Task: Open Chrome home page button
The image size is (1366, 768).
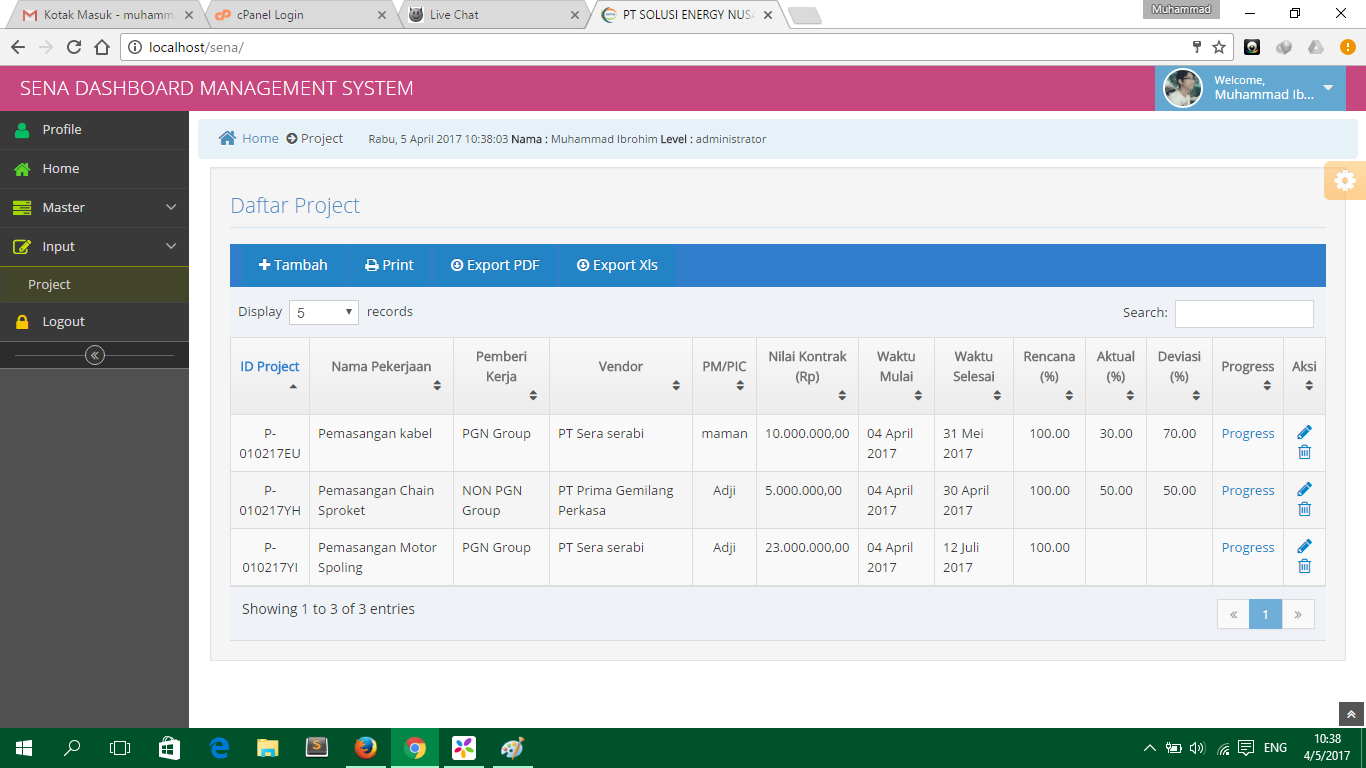Action: coord(101,47)
